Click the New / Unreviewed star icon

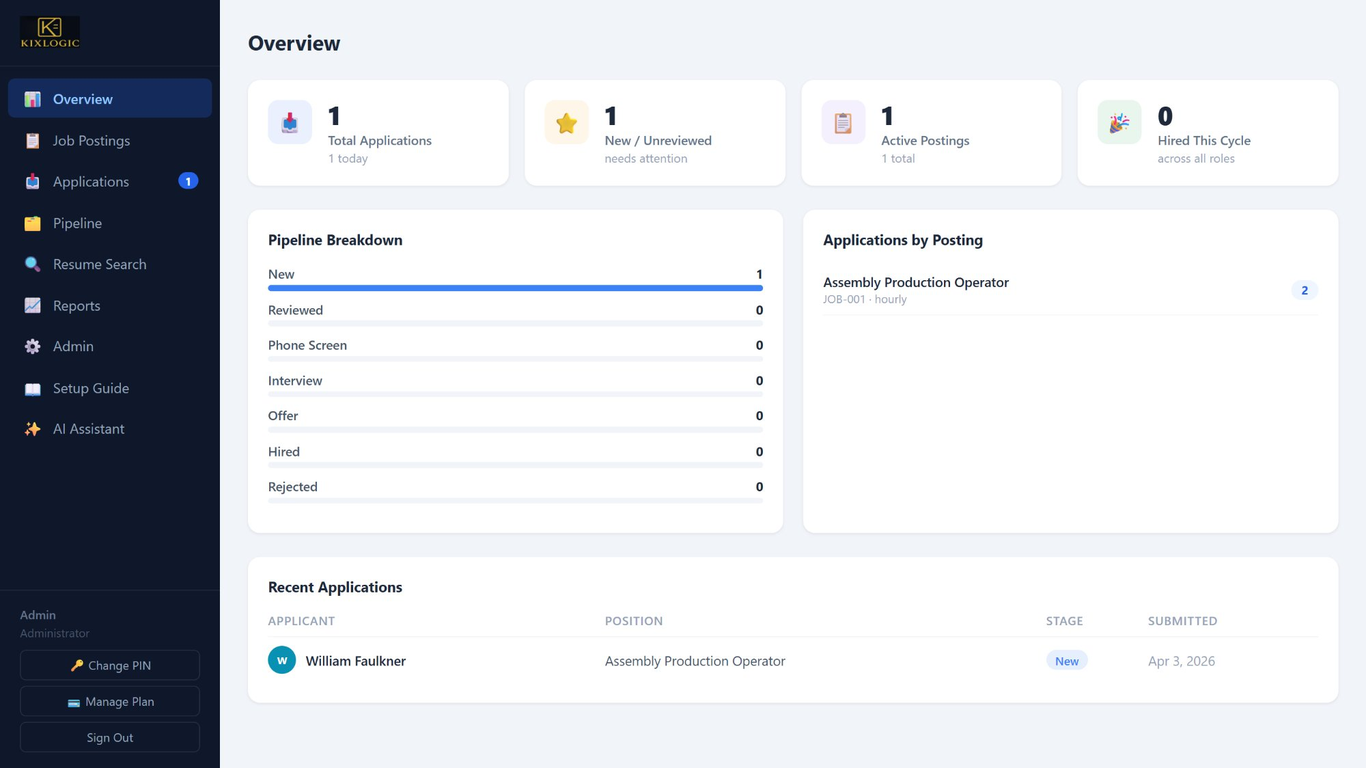pyautogui.click(x=566, y=122)
